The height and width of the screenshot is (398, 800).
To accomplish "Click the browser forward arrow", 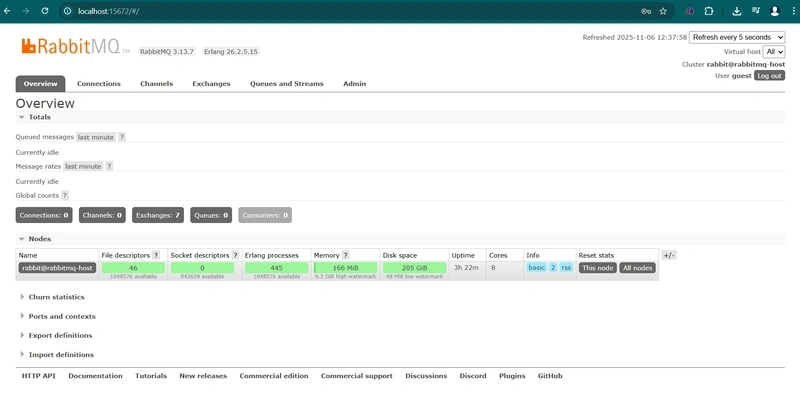I will pos(26,11).
